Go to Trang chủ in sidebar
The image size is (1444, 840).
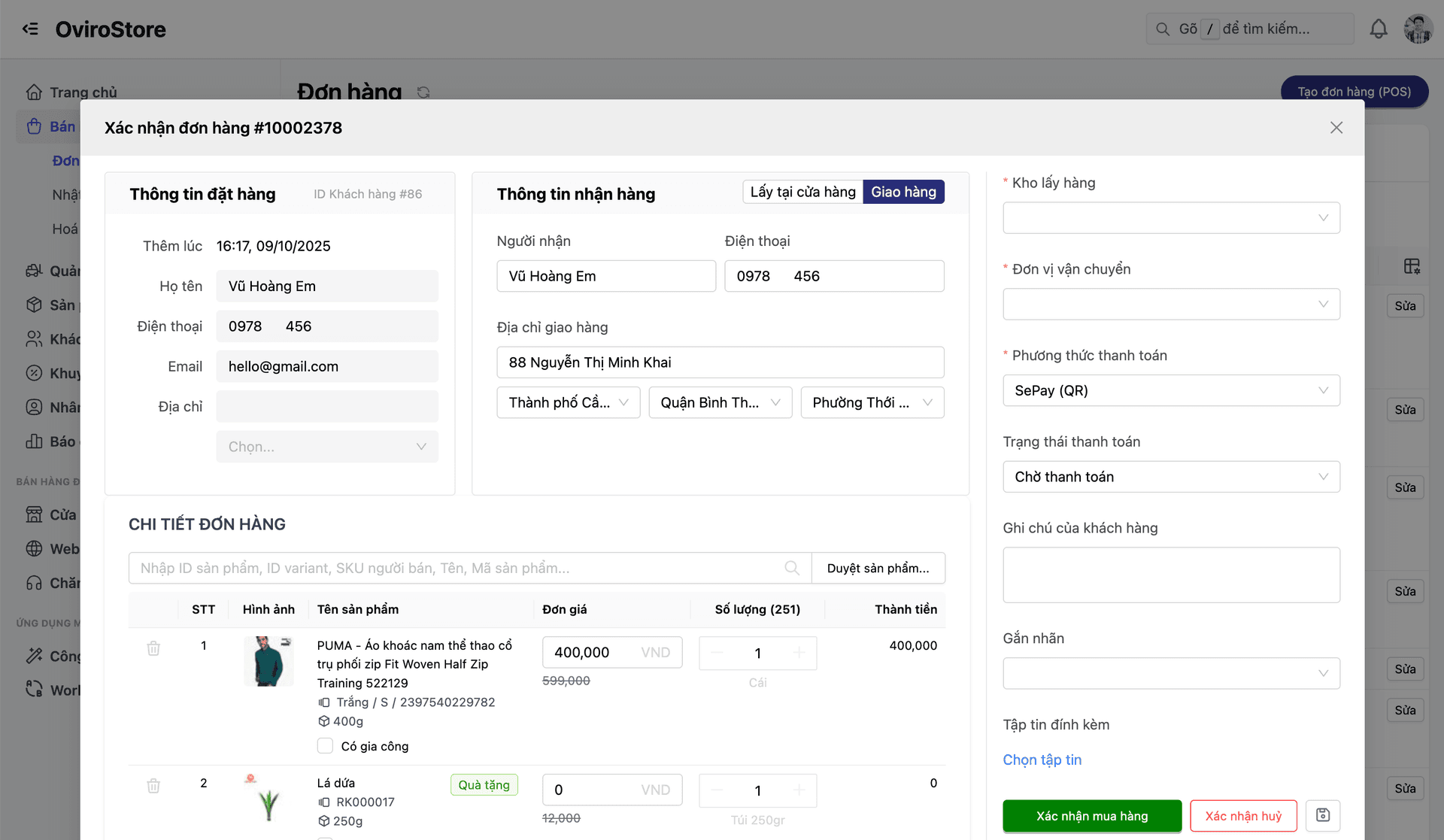83,92
